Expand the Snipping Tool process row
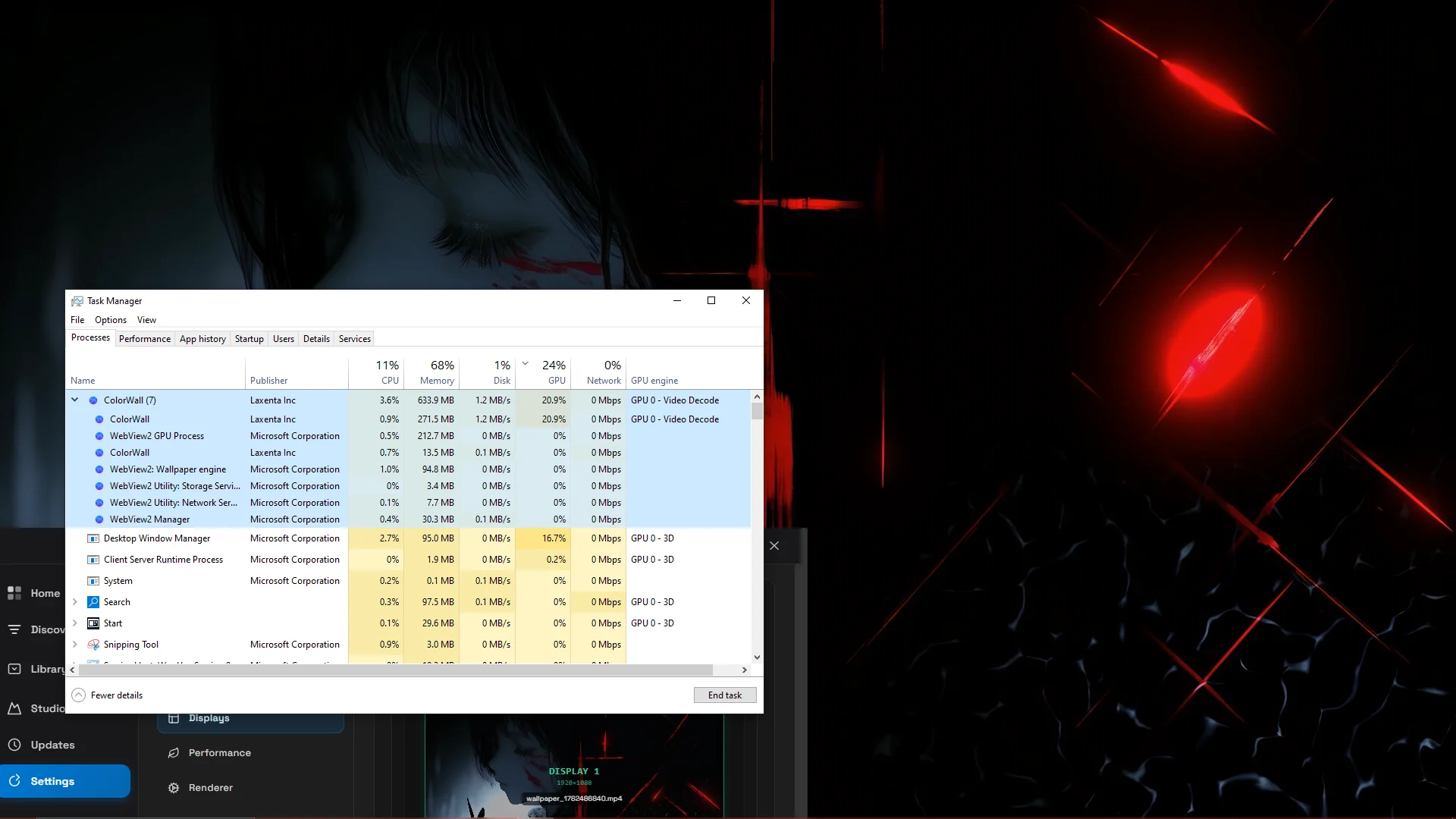The width and height of the screenshot is (1456, 819). 74,644
